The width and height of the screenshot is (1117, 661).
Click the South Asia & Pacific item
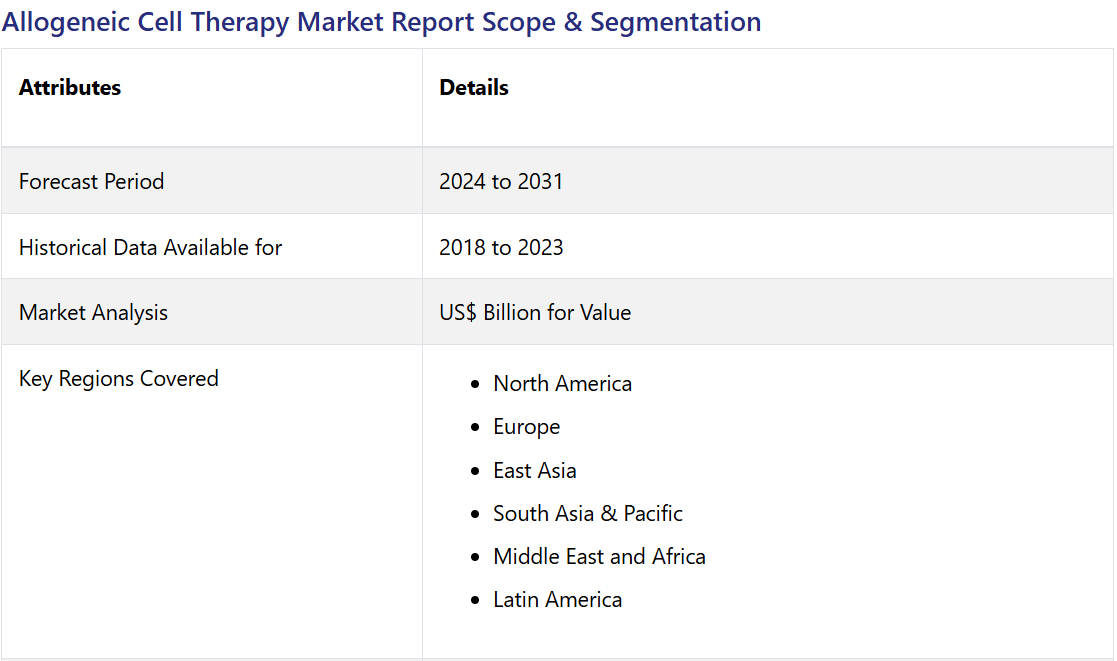pyautogui.click(x=587, y=513)
